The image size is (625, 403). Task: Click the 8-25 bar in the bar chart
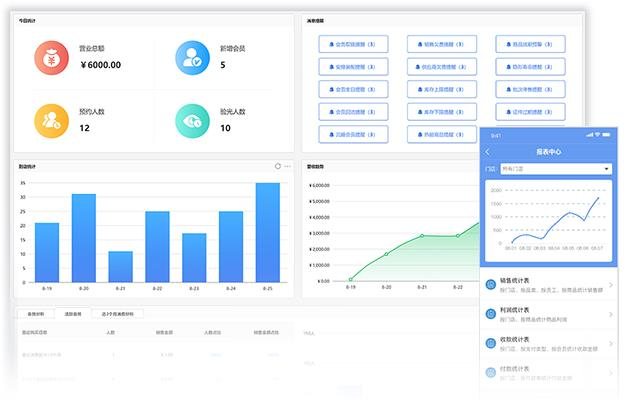[267, 232]
